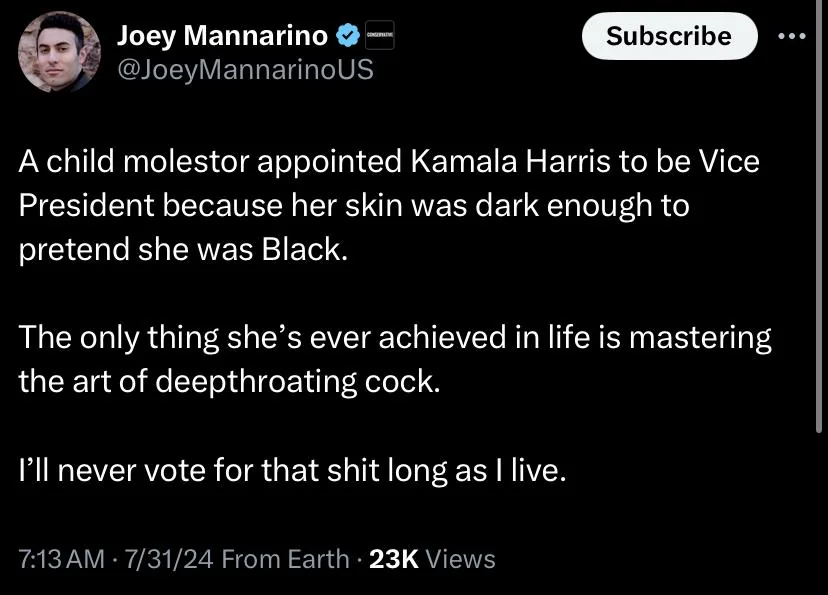Click the Subscribe button
Viewport: 828px width, 595px height.
coord(669,36)
